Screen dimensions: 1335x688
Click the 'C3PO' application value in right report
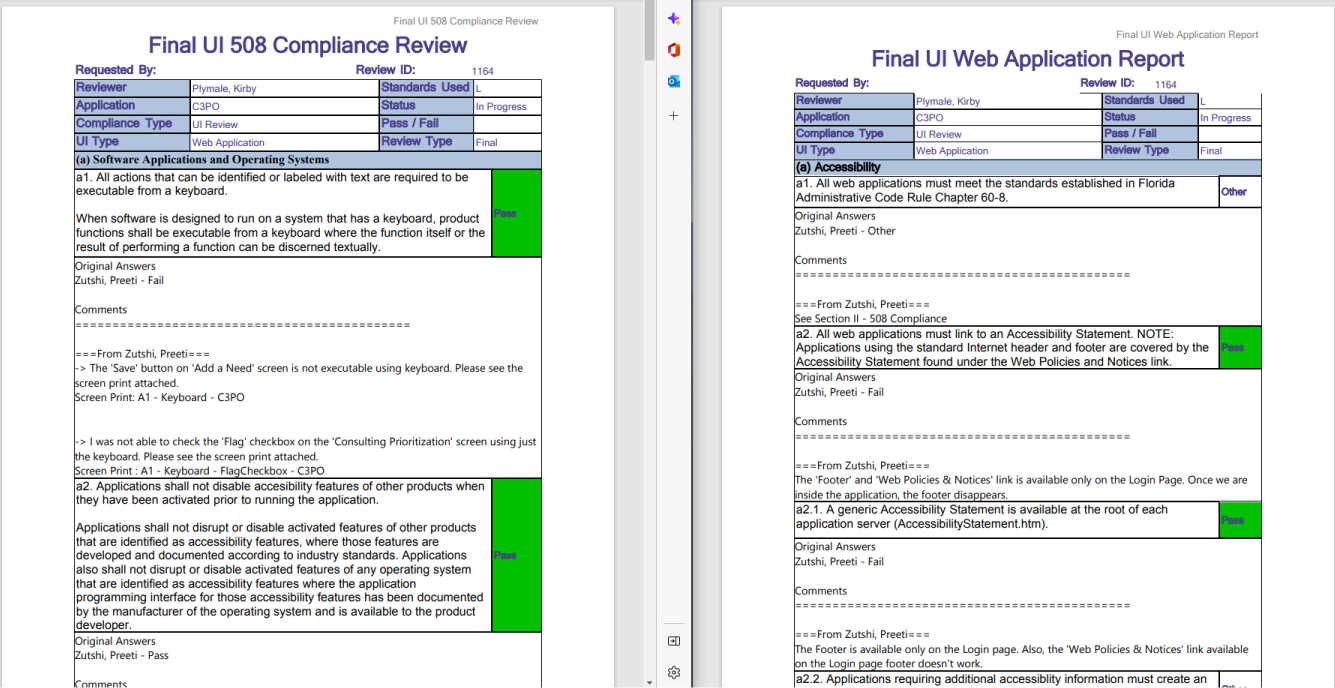(930, 118)
